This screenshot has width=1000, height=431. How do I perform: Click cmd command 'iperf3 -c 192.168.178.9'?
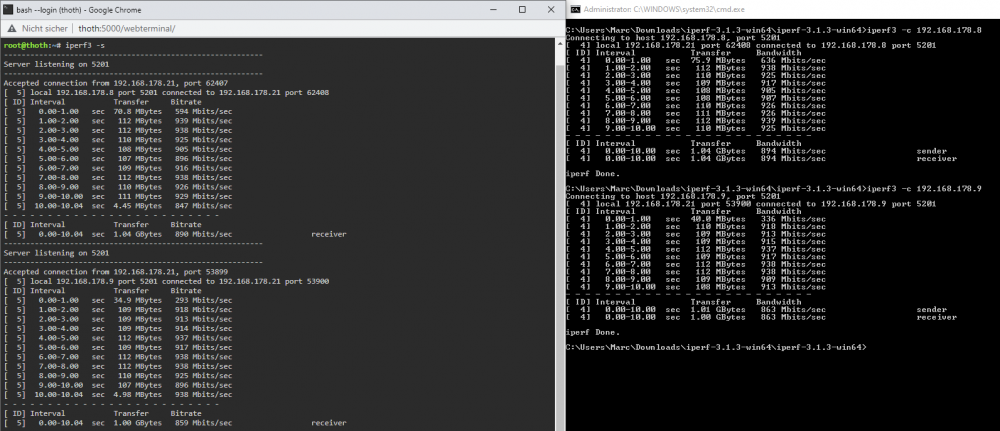click(x=923, y=189)
